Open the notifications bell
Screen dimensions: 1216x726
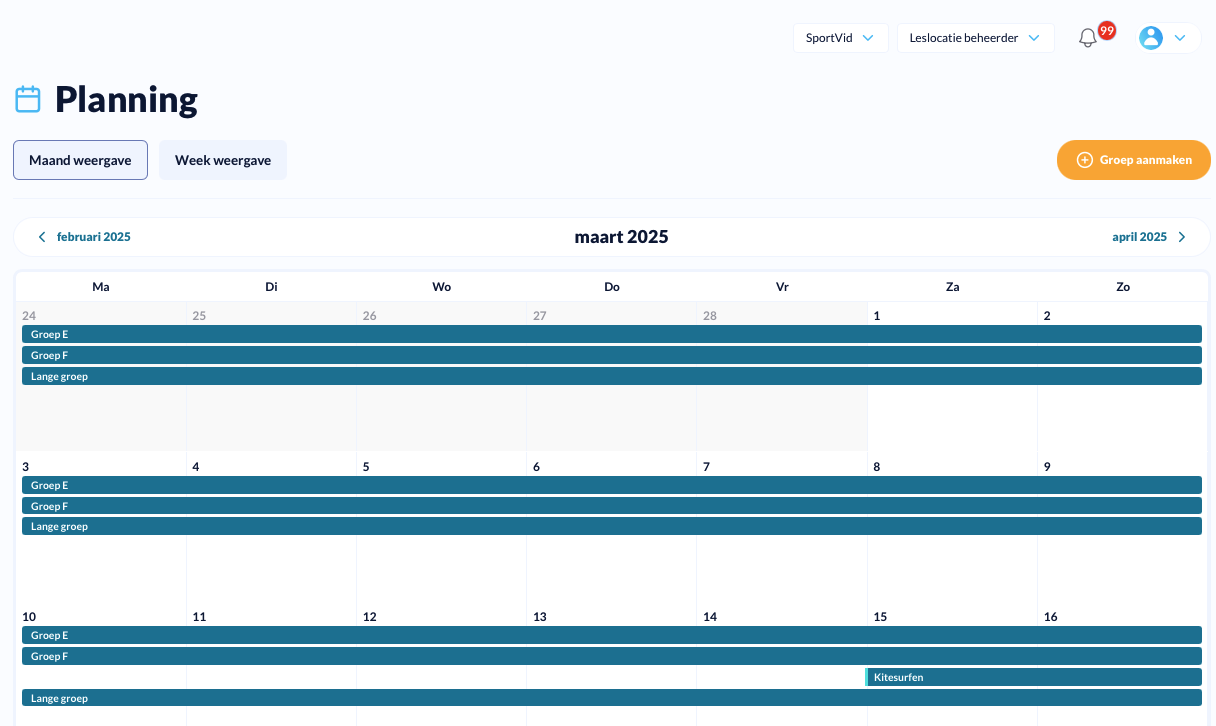pos(1088,38)
